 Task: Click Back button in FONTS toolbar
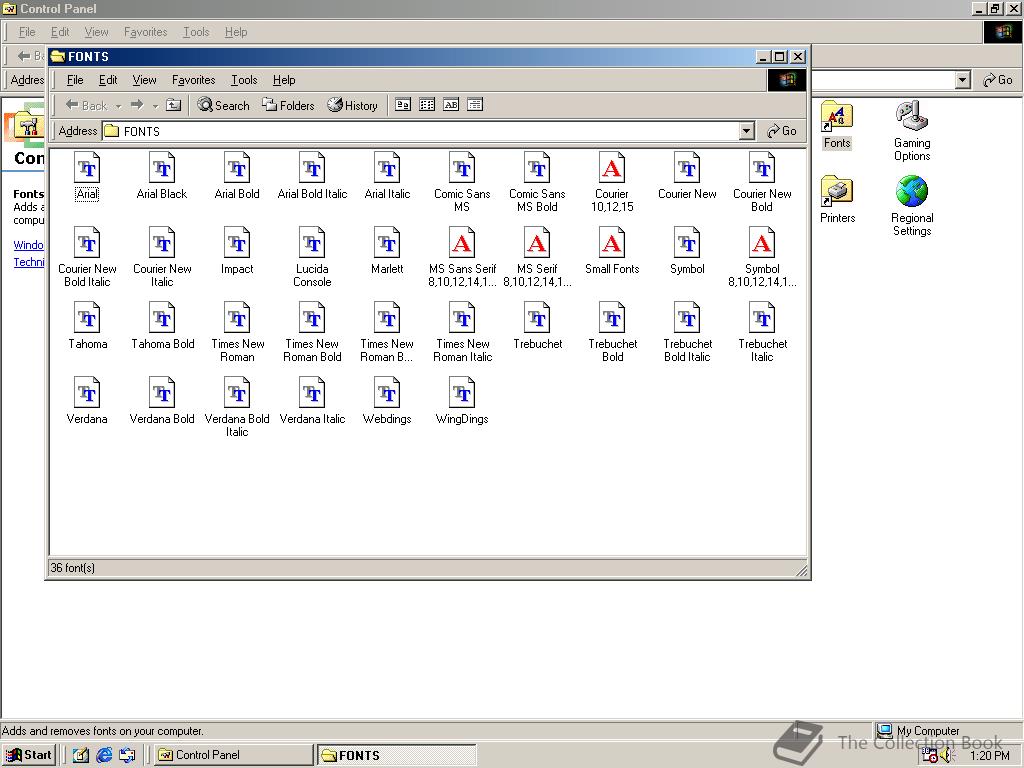[x=86, y=105]
